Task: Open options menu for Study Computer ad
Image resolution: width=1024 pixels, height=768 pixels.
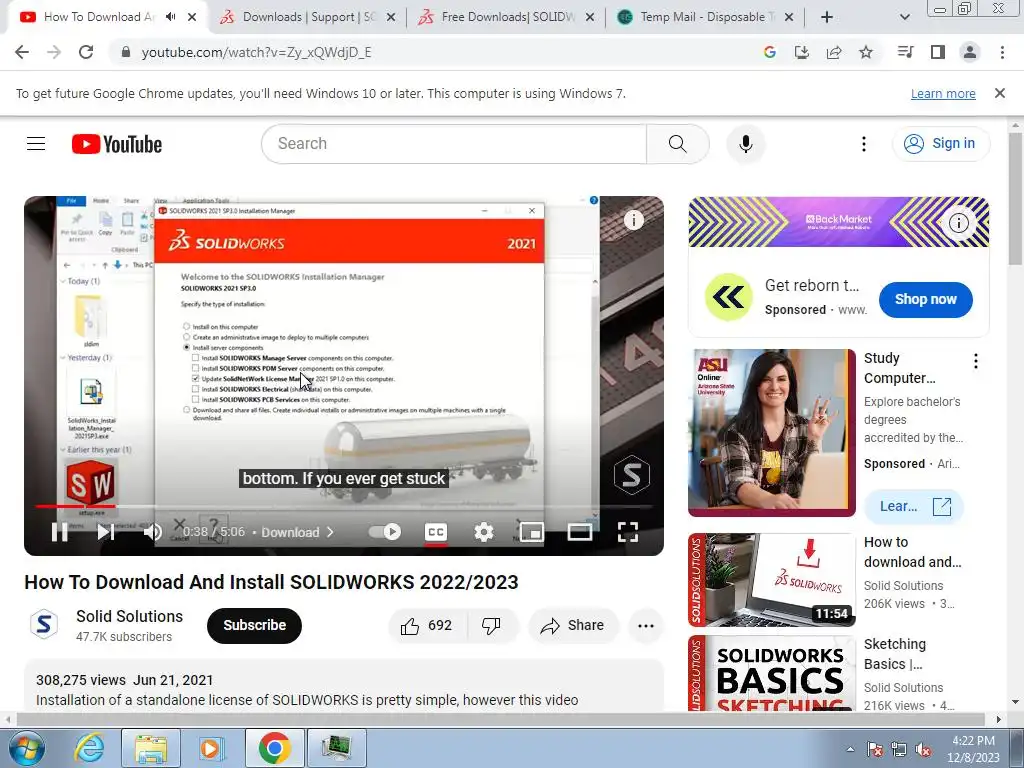Action: click(976, 360)
